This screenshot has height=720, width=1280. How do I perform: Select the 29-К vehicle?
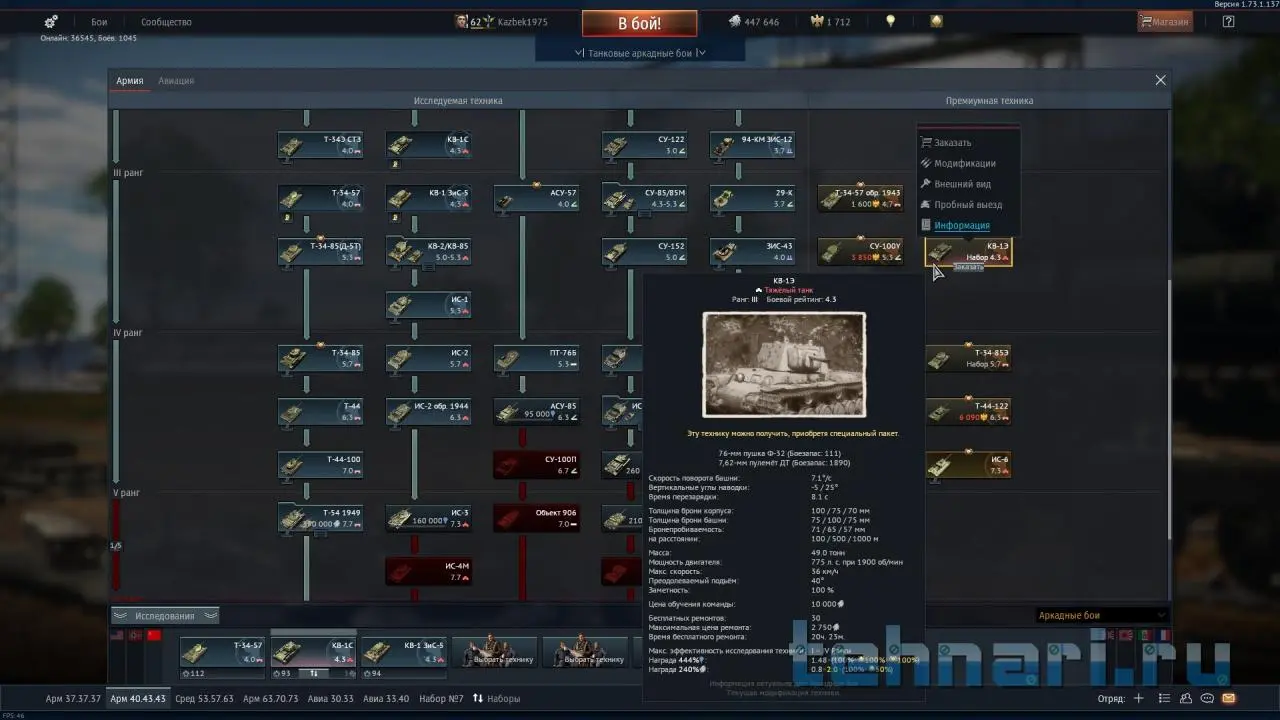[752, 198]
